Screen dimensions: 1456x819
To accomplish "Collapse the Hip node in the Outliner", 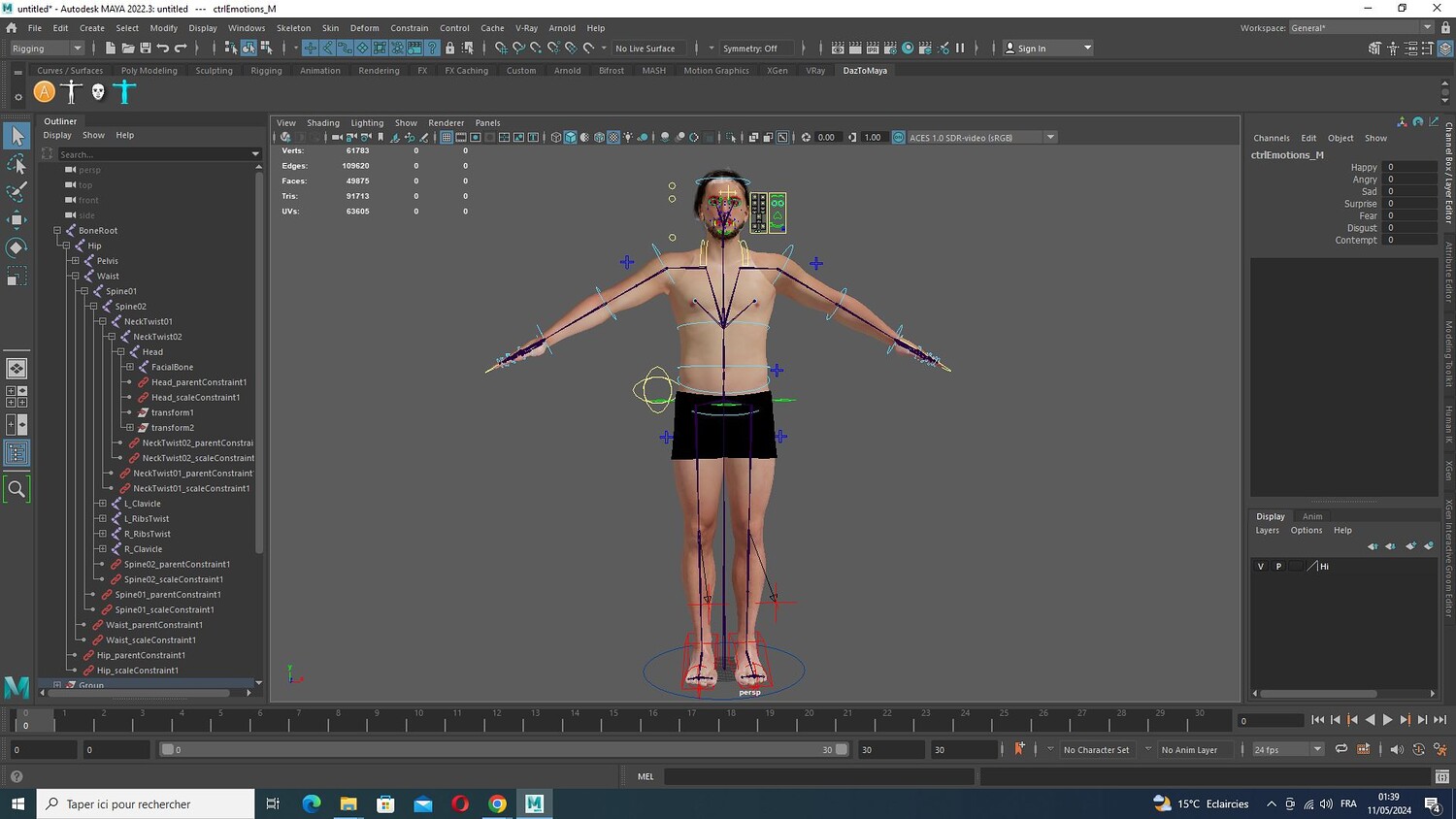I will pyautogui.click(x=66, y=246).
